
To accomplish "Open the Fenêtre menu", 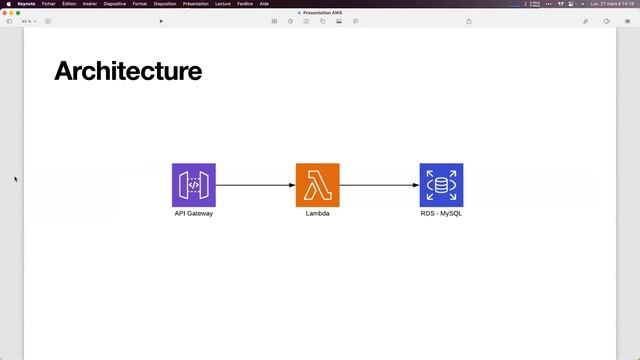I will (x=245, y=4).
